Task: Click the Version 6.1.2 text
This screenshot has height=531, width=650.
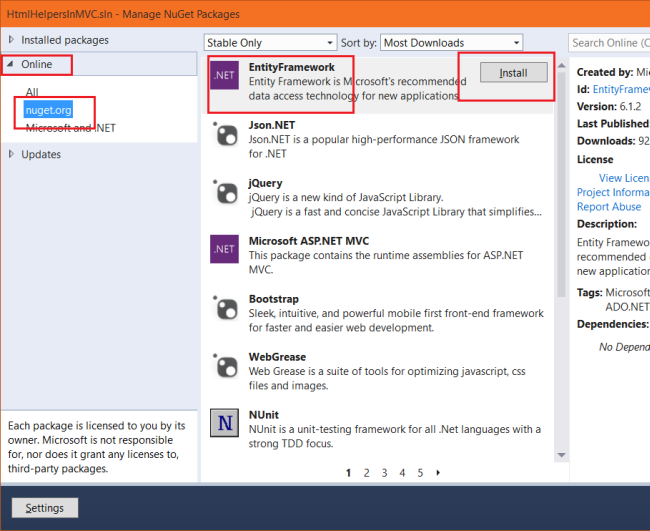Action: point(609,107)
